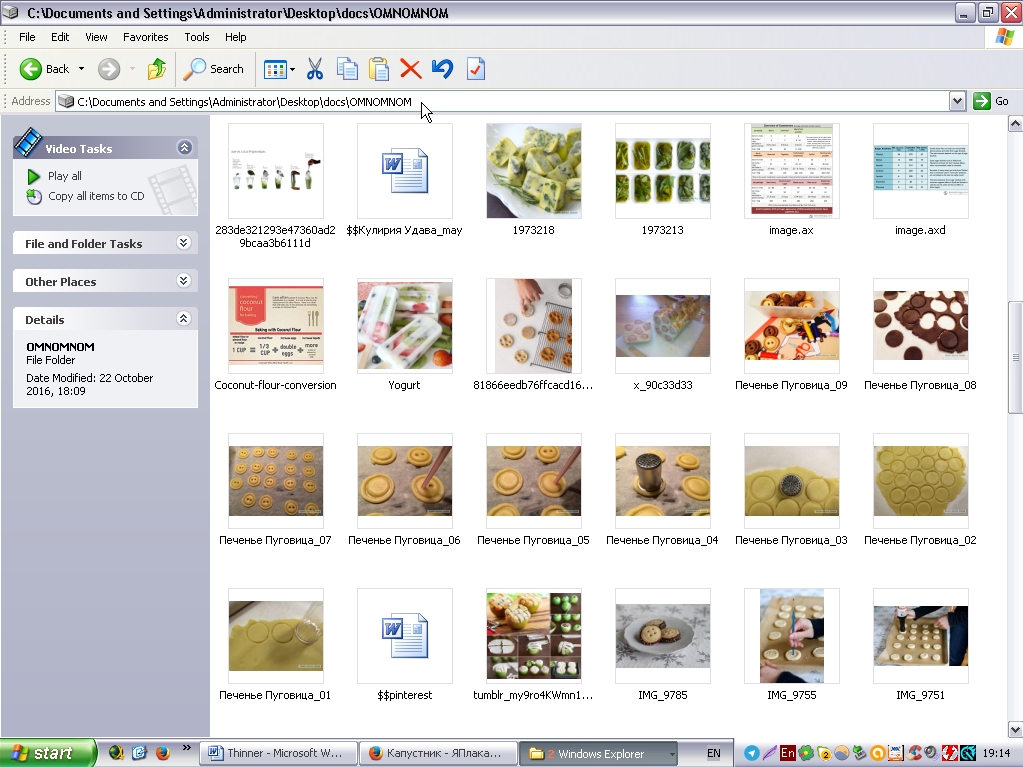Screen dimensions: 1023x767
Task: Open the Favorites menu
Action: coord(146,37)
